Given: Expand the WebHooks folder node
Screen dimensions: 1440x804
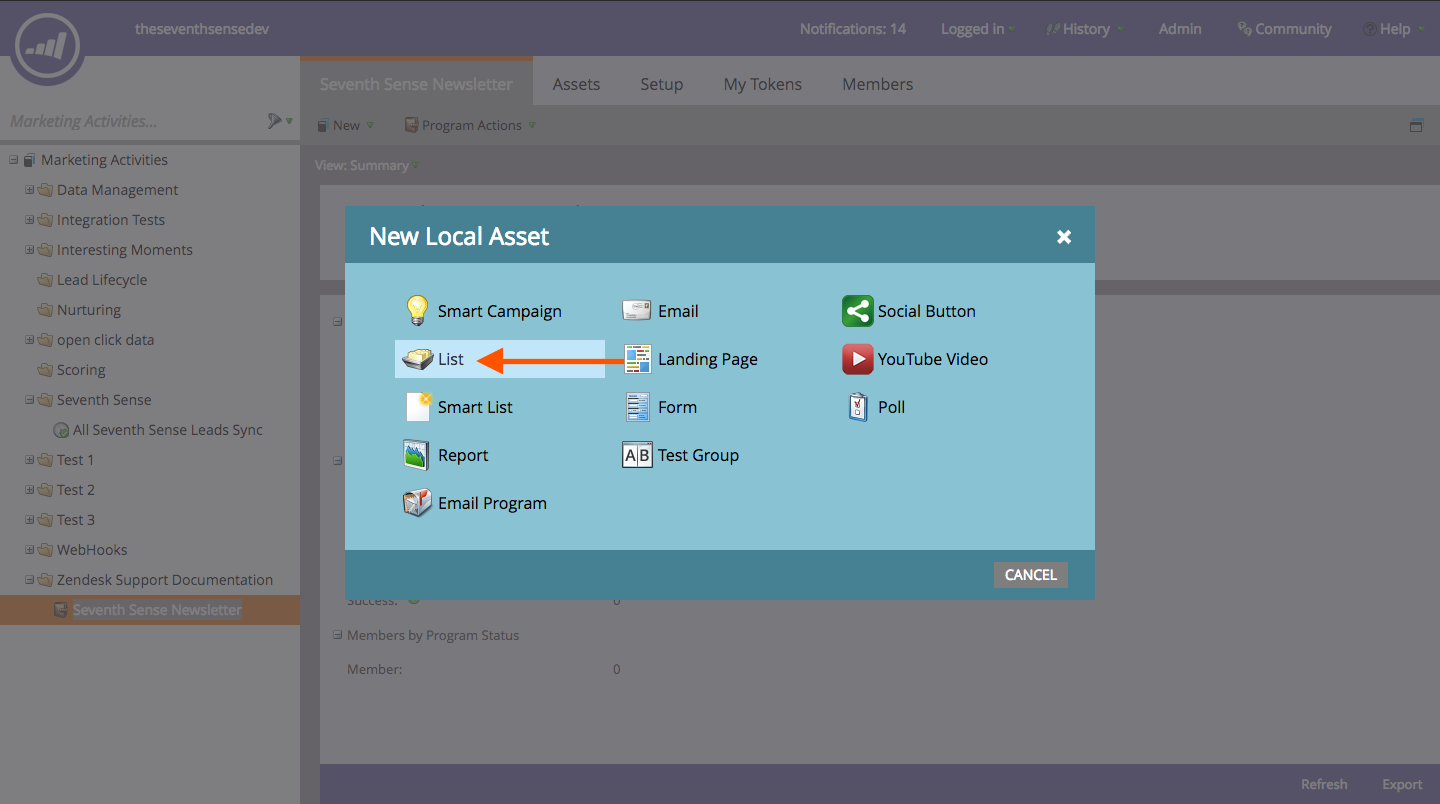Looking at the screenshot, I should pos(30,550).
